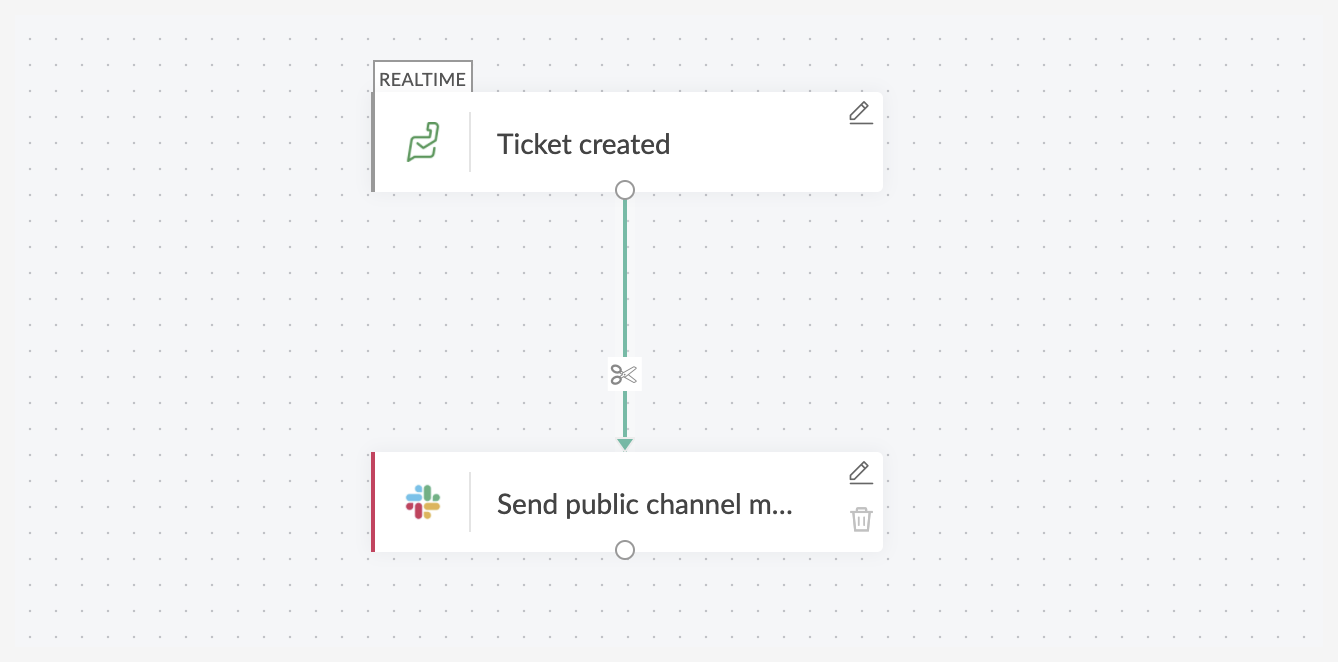Screen dimensions: 1338x662
Task: Click the green connector line above the scissors
Action: click(x=625, y=280)
